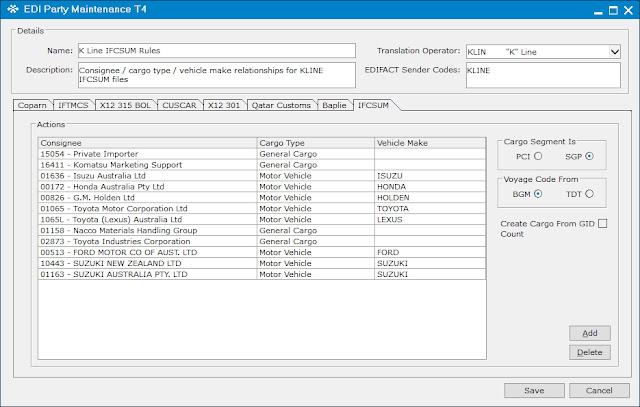Click the TOYOTA vehicle make cell

430,209
